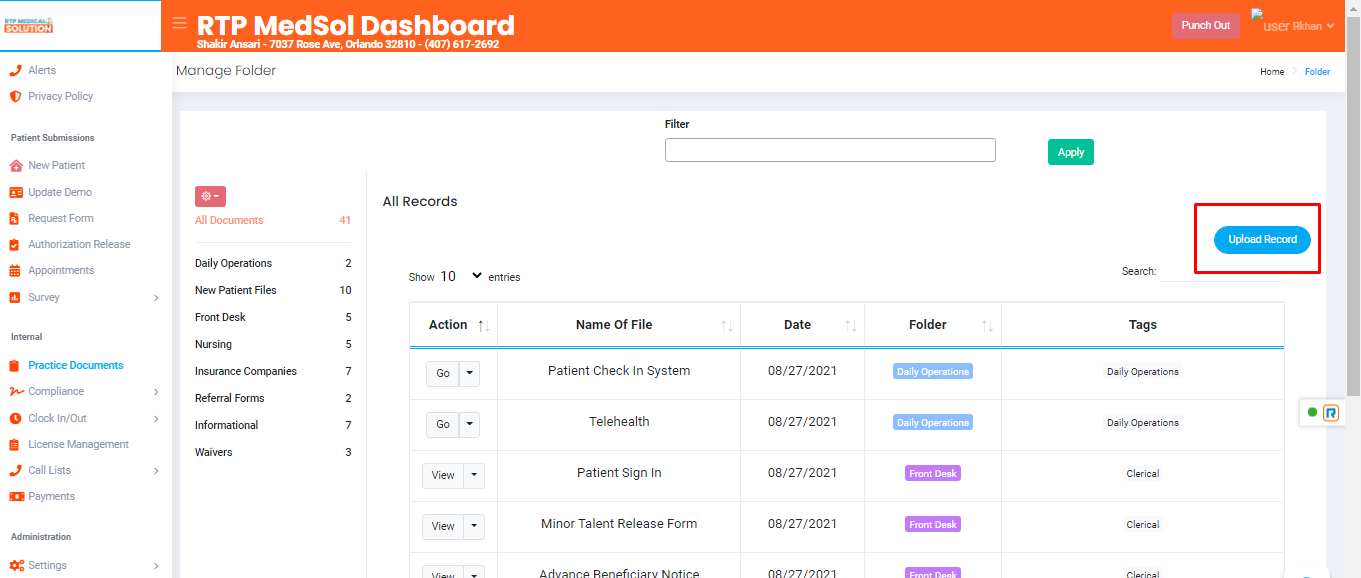Click the Appointments calendar icon
The image size is (1361, 578).
coord(15,270)
